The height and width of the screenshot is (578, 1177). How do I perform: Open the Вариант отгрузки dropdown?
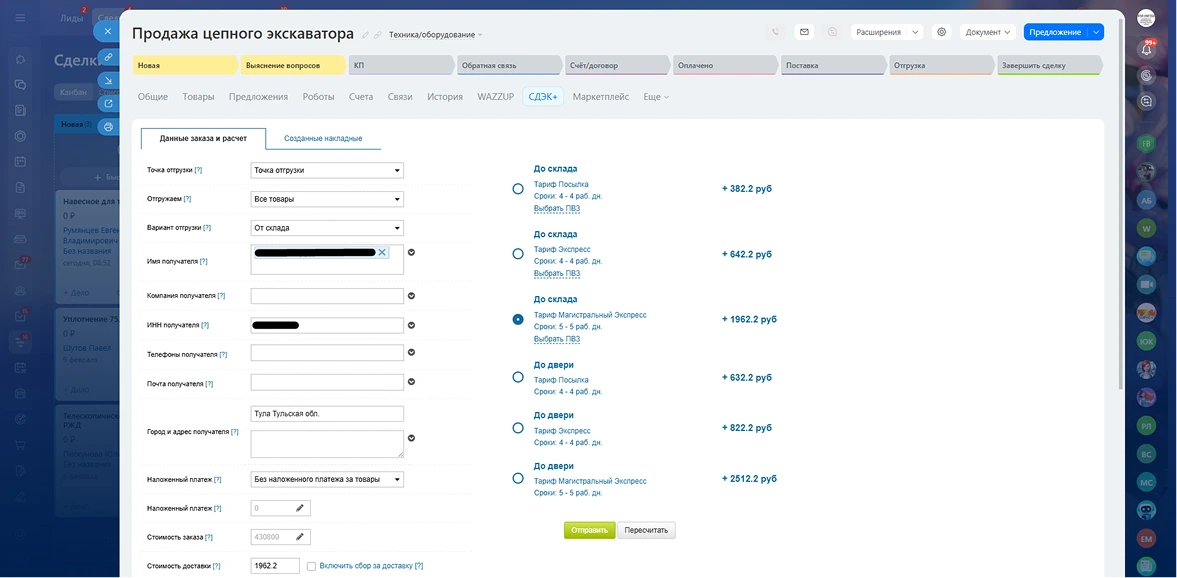(x=327, y=228)
